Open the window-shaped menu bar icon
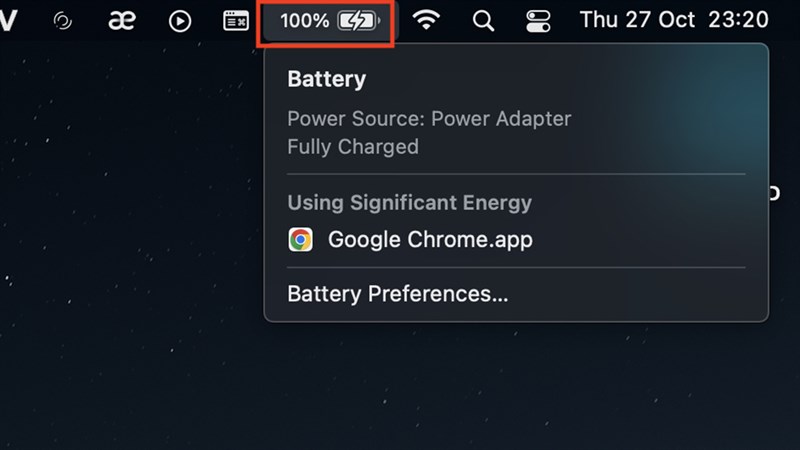The width and height of the screenshot is (800, 450). pyautogui.click(x=236, y=21)
